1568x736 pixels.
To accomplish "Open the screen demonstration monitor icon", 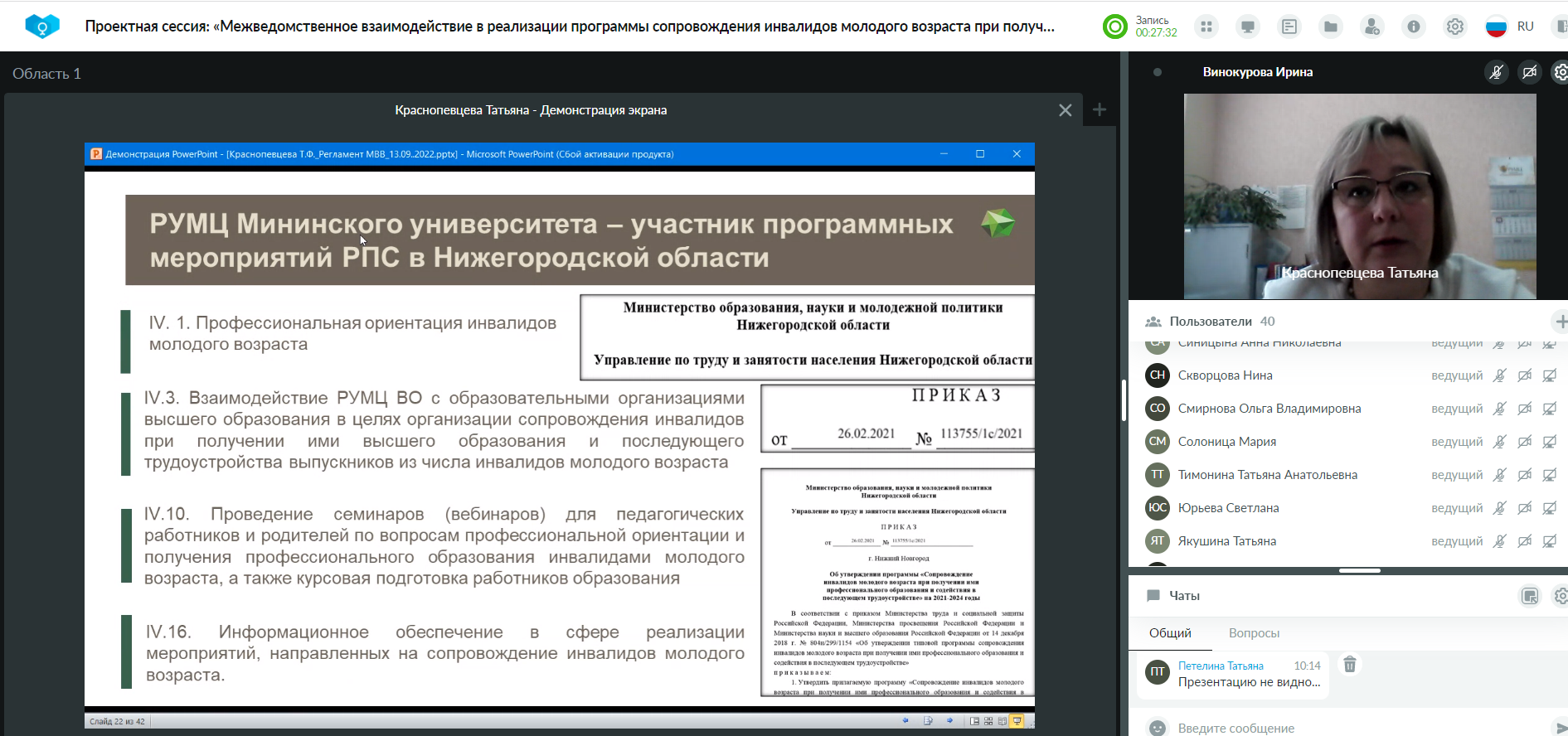I will coord(1248,27).
